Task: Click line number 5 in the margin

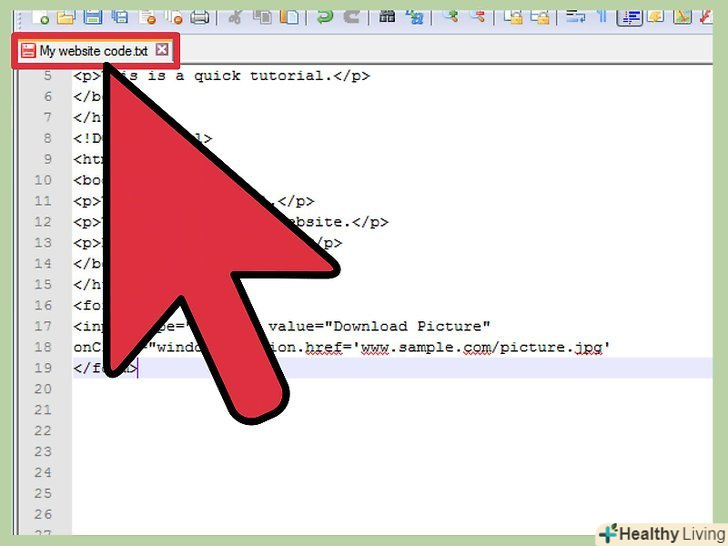Action: click(x=48, y=76)
